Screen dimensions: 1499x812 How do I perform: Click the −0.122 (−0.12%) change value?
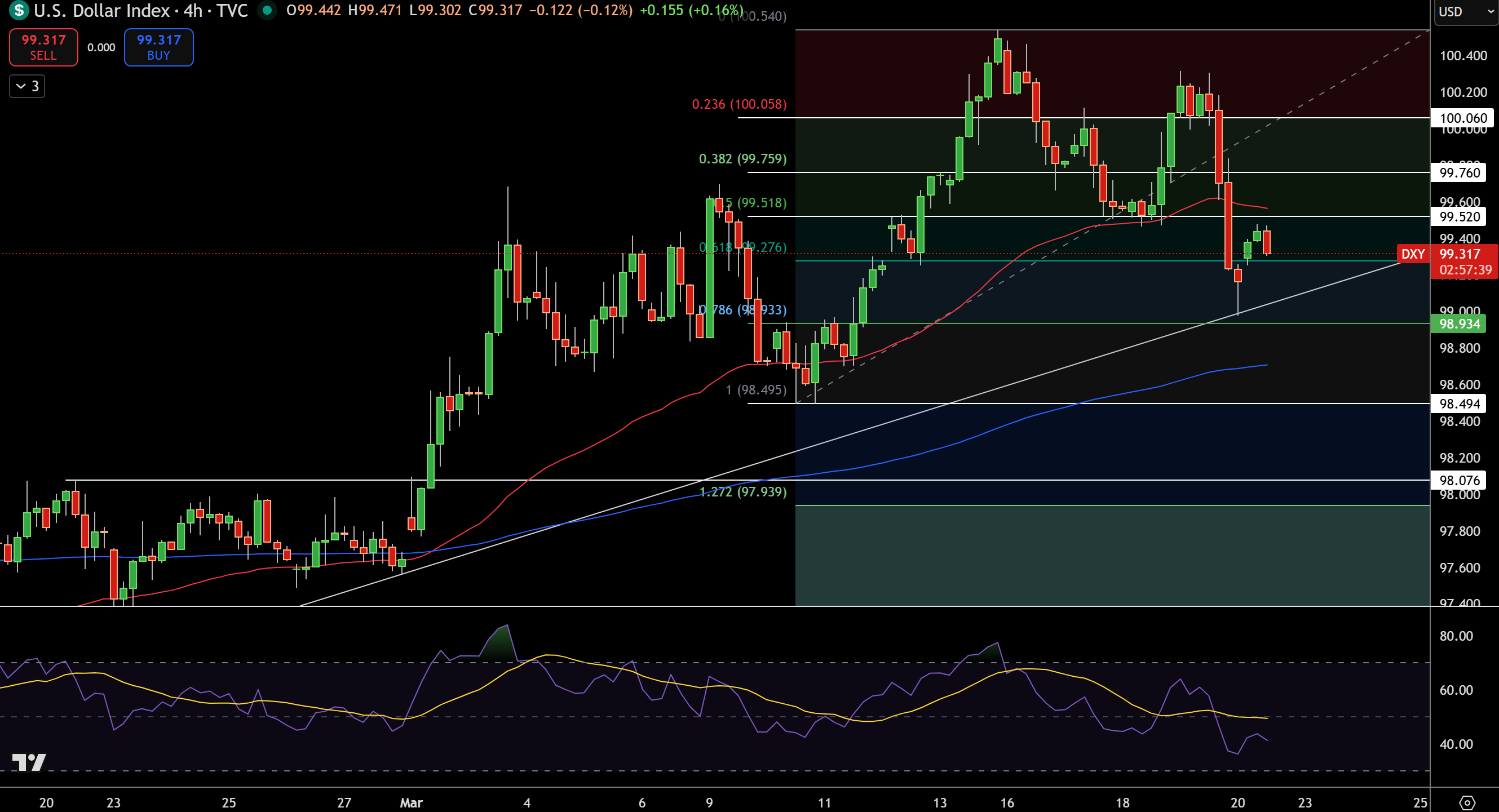pyautogui.click(x=580, y=10)
